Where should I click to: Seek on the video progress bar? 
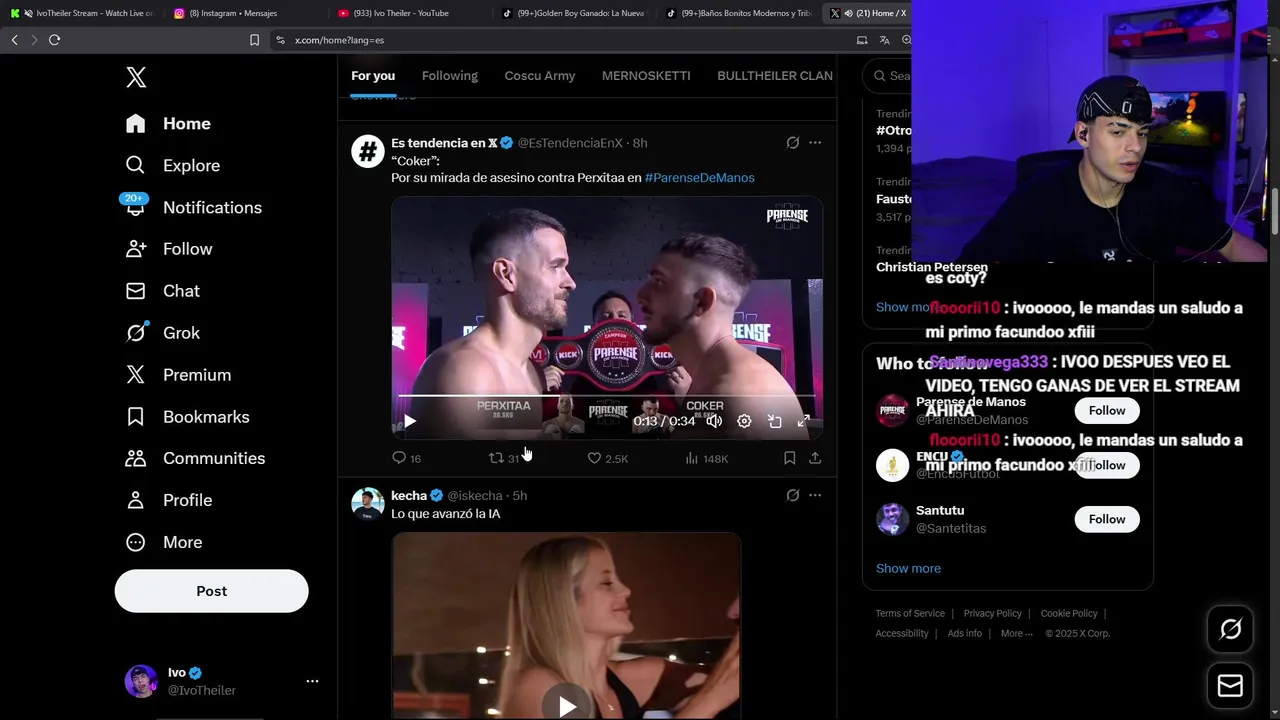pyautogui.click(x=607, y=397)
